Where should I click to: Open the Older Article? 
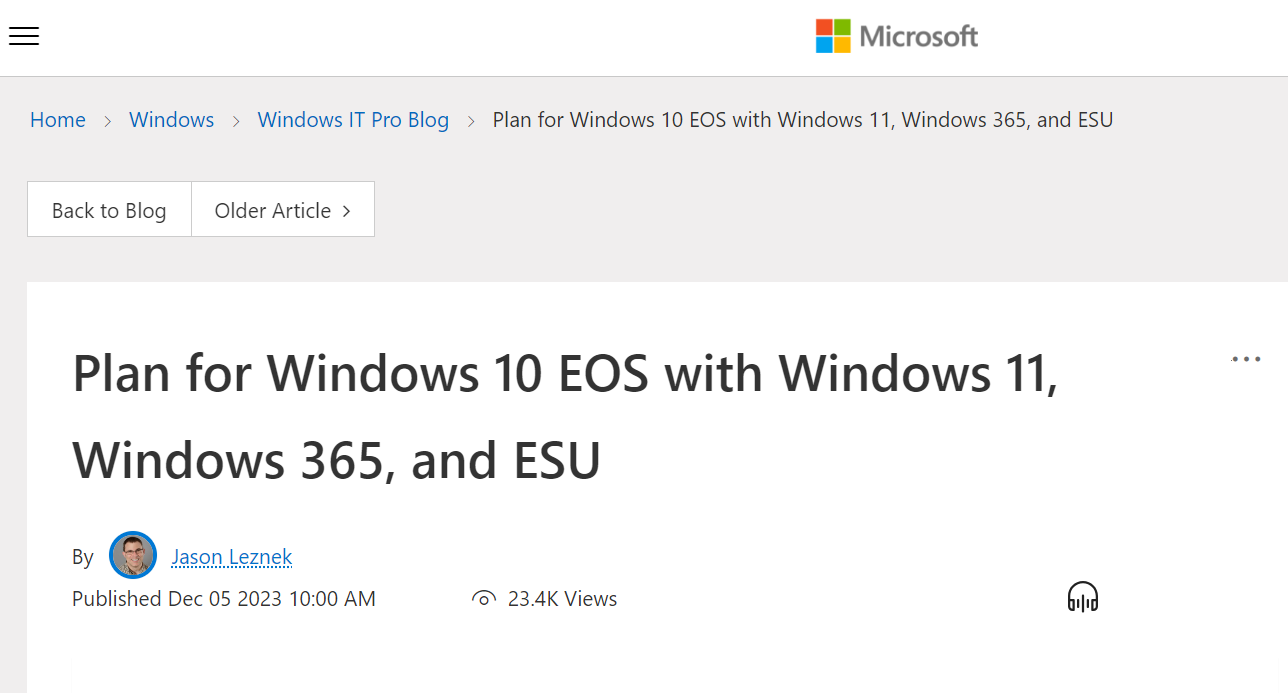click(x=273, y=210)
